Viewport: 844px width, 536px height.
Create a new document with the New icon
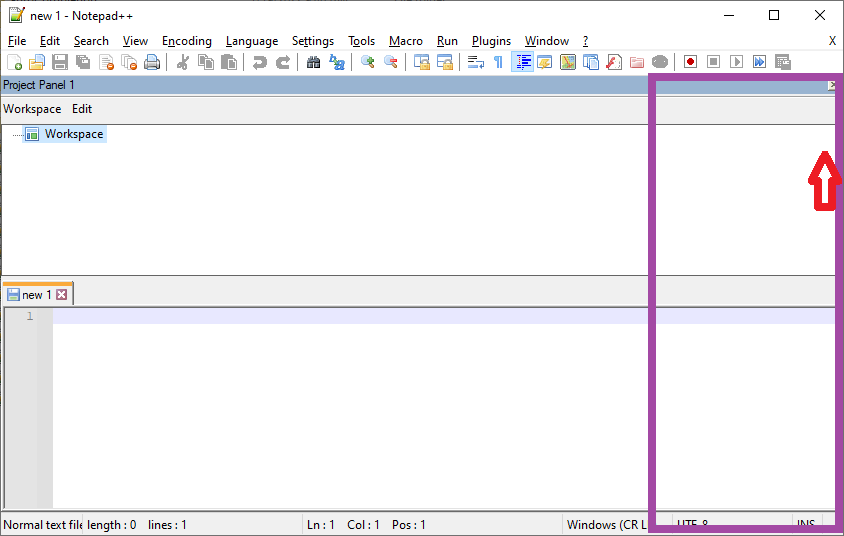(x=15, y=62)
